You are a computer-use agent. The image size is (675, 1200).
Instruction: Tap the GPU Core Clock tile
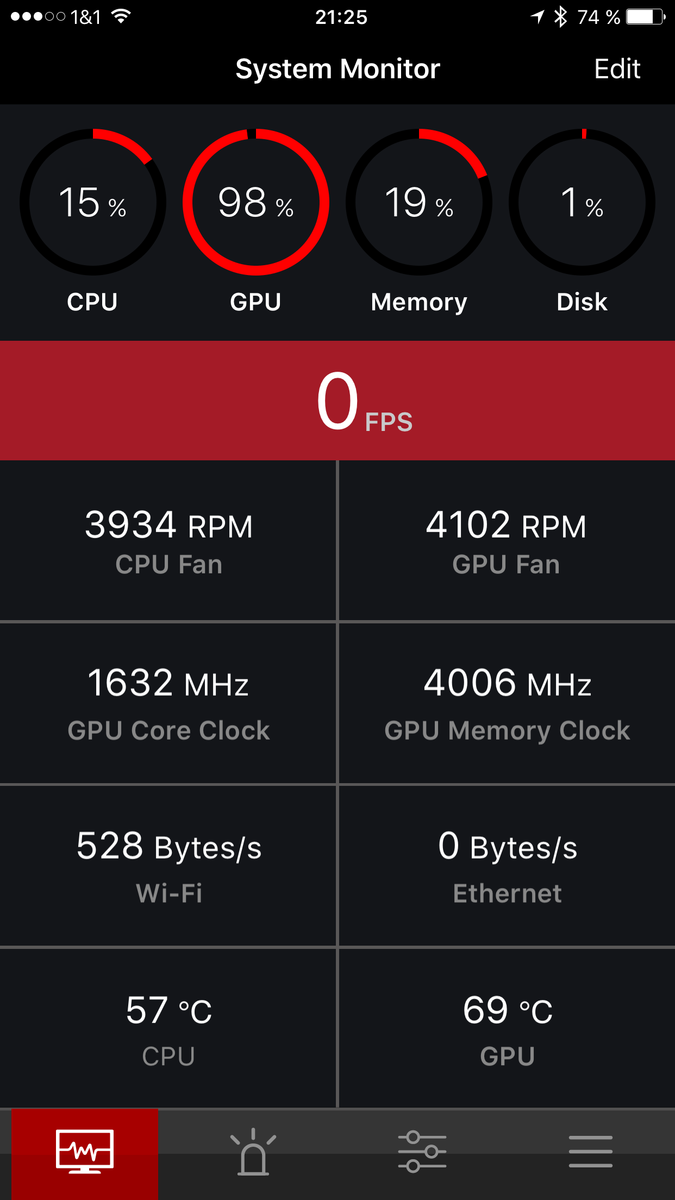coord(168,704)
